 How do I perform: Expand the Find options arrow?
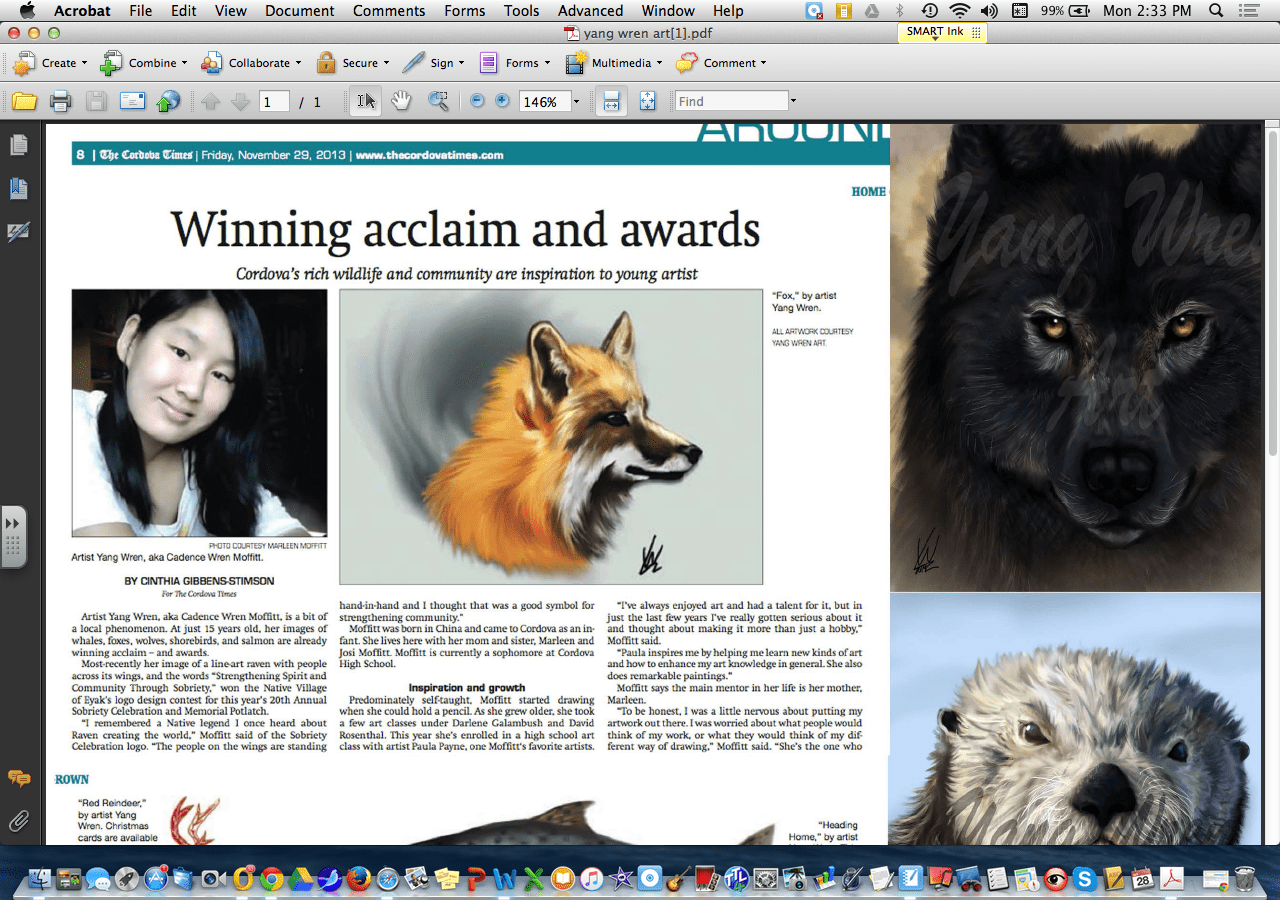[793, 101]
